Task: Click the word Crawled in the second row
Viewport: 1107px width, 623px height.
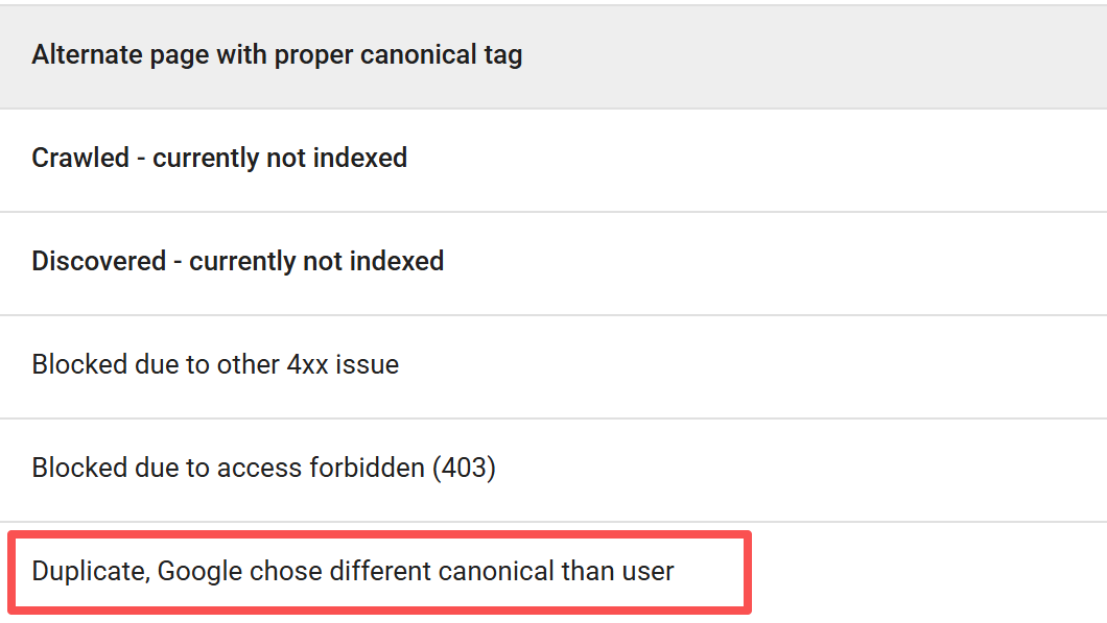Action: click(80, 158)
